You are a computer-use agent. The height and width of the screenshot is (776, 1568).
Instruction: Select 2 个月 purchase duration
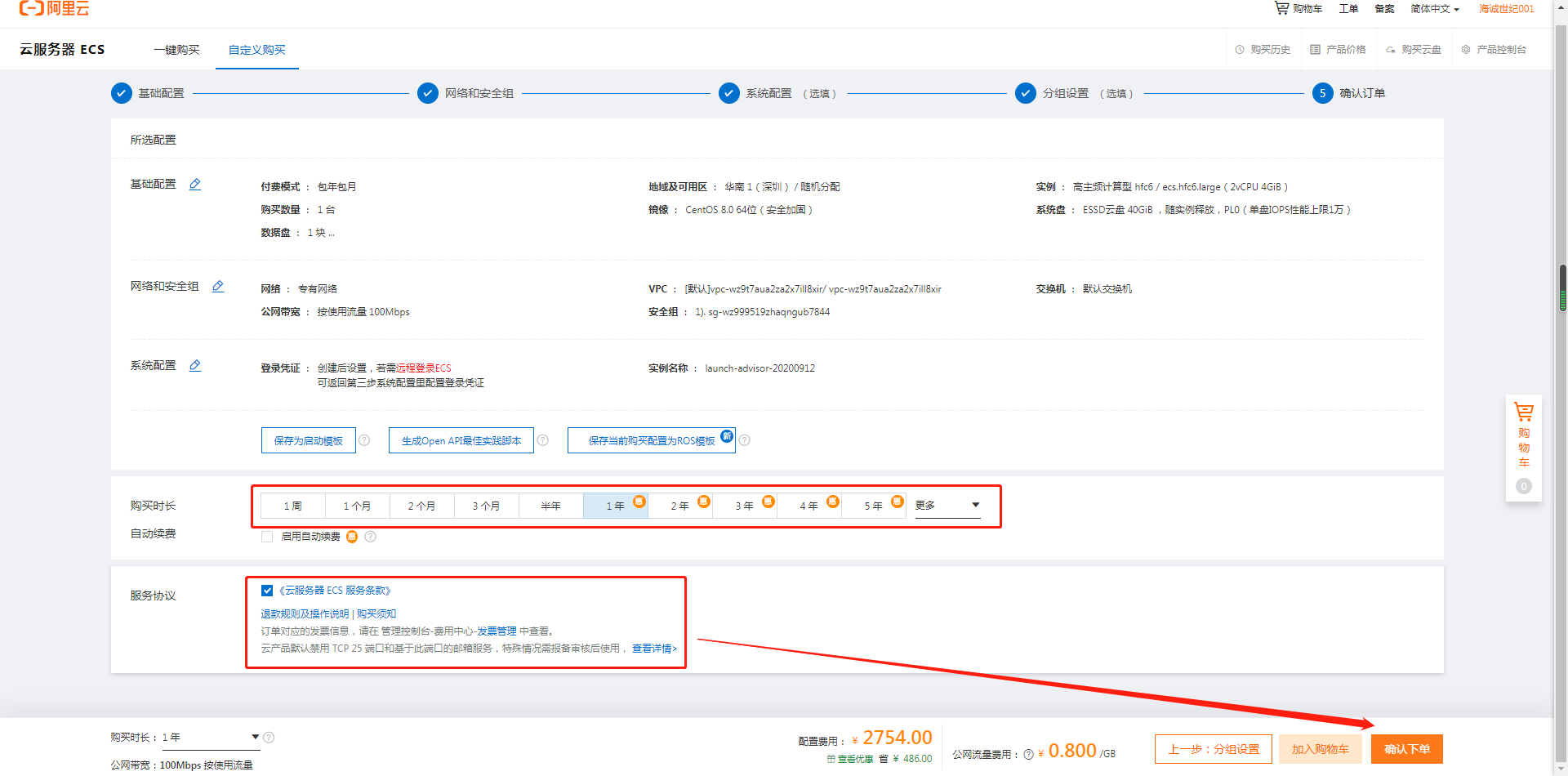422,506
